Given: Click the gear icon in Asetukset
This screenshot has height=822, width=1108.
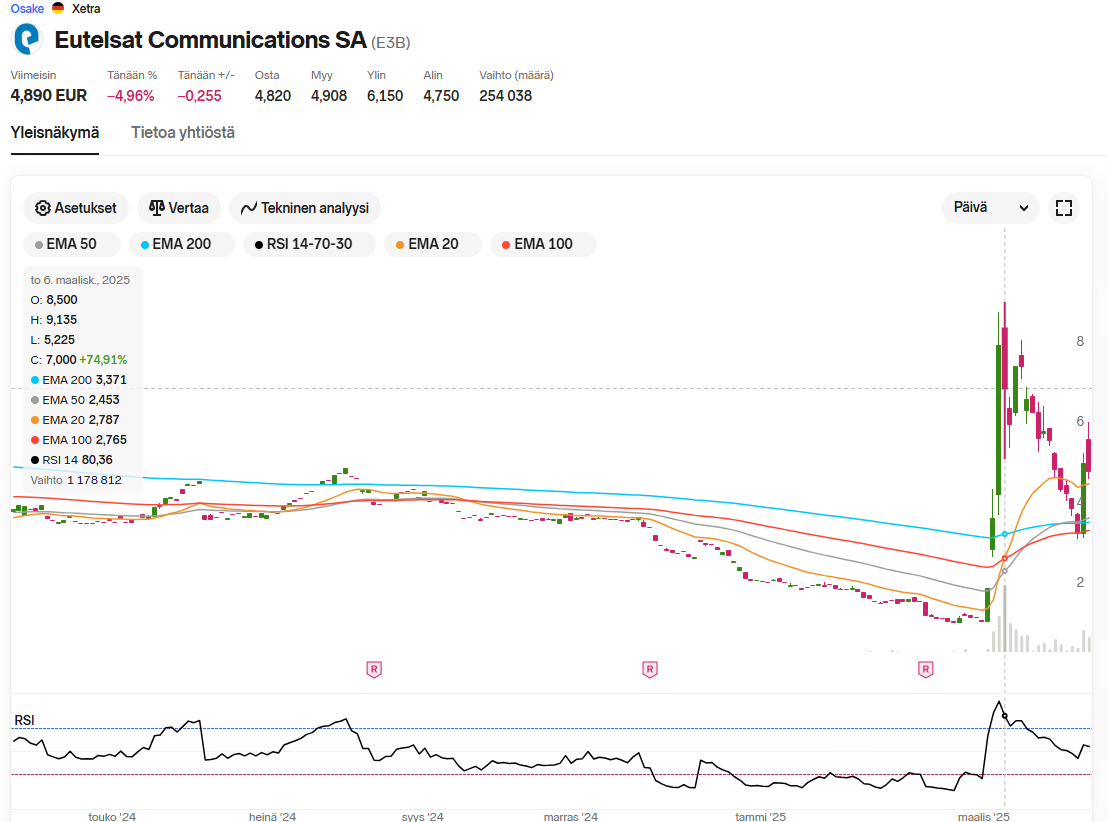Looking at the screenshot, I should pyautogui.click(x=42, y=208).
